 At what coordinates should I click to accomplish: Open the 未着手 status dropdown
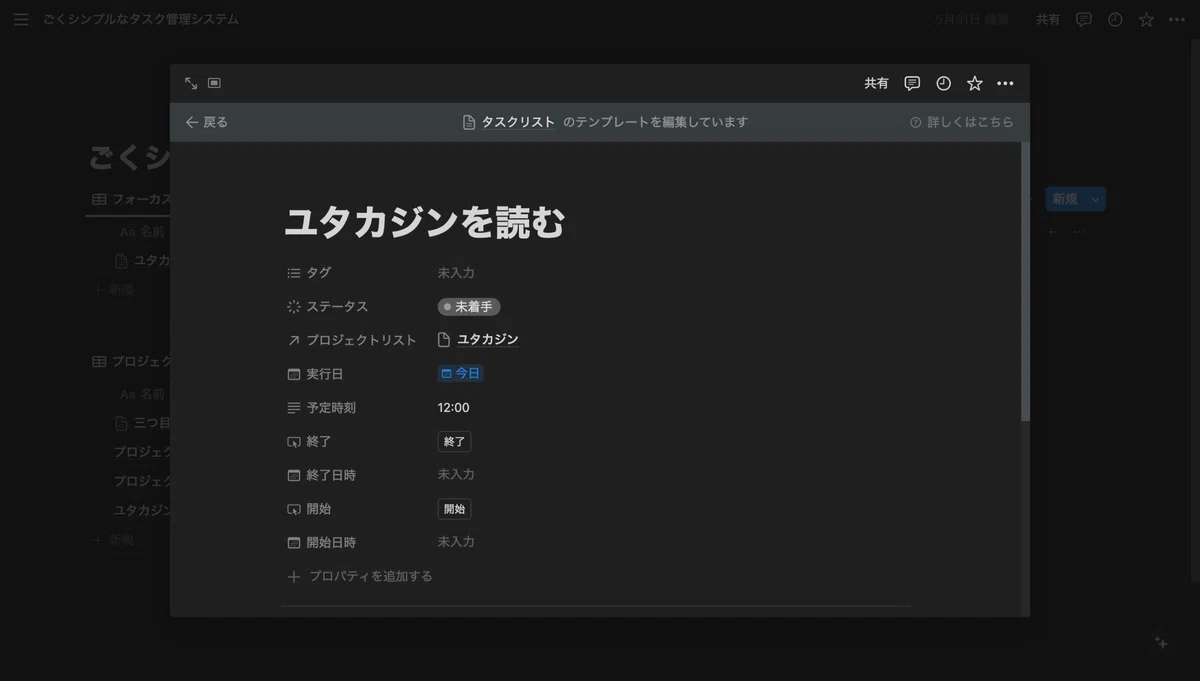(469, 307)
